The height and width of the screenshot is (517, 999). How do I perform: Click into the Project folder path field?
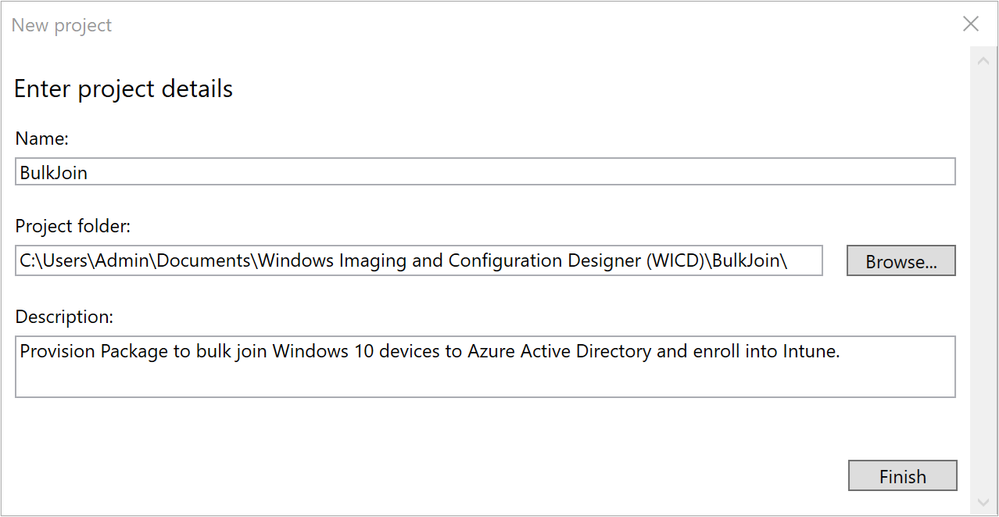point(420,261)
